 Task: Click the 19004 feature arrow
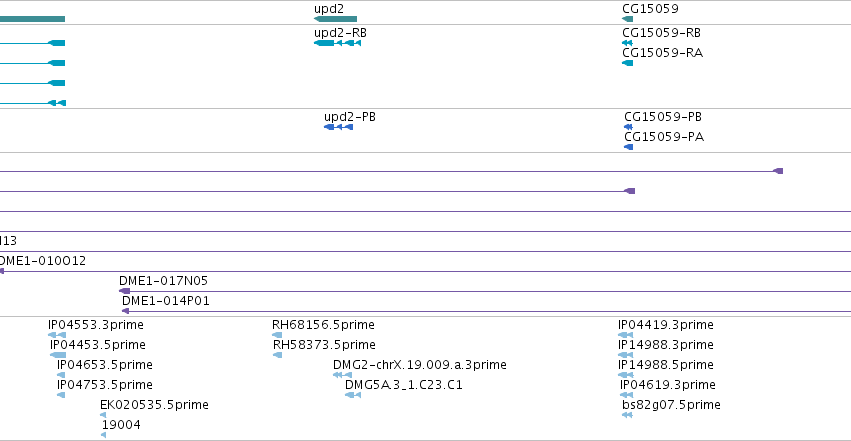click(x=104, y=435)
